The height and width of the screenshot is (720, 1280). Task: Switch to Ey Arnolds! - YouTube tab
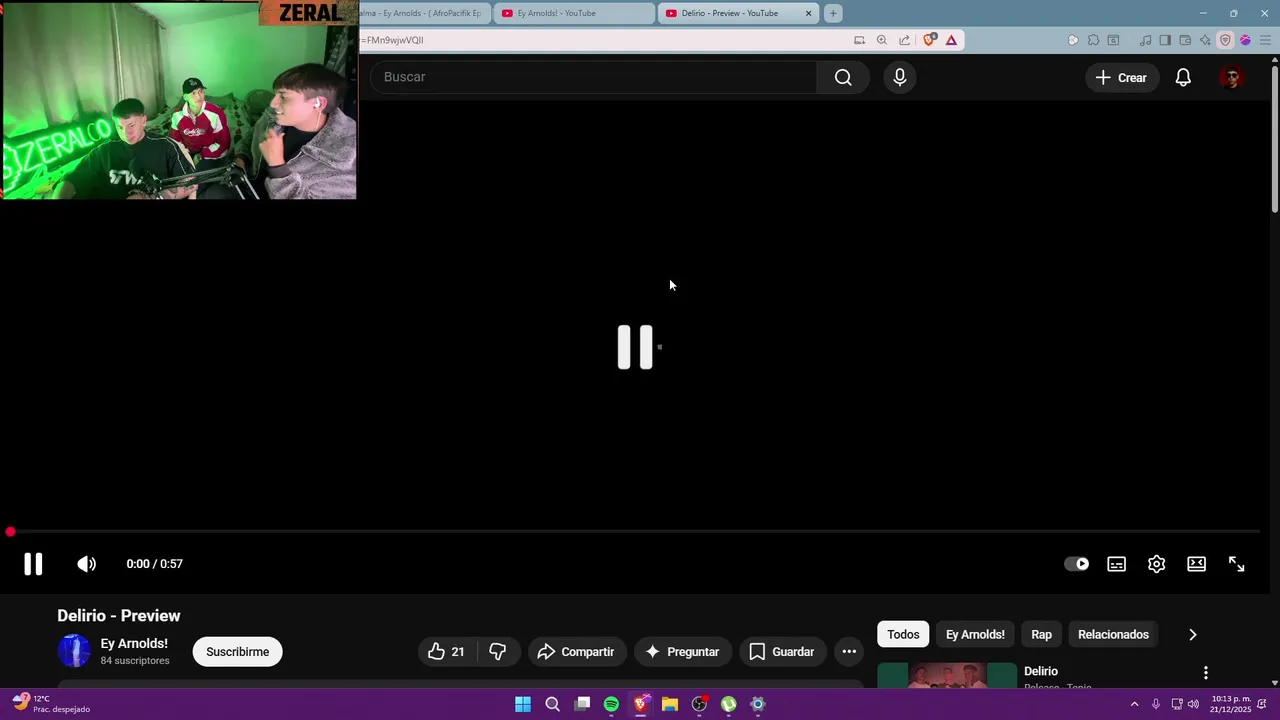coord(574,13)
